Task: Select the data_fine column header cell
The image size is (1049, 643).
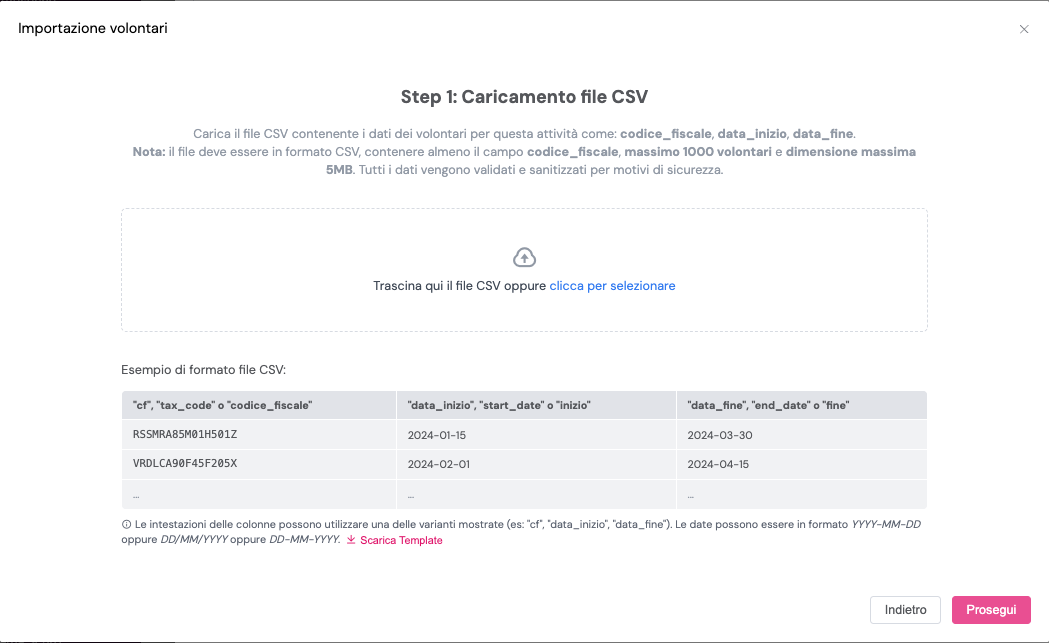Action: [x=801, y=405]
